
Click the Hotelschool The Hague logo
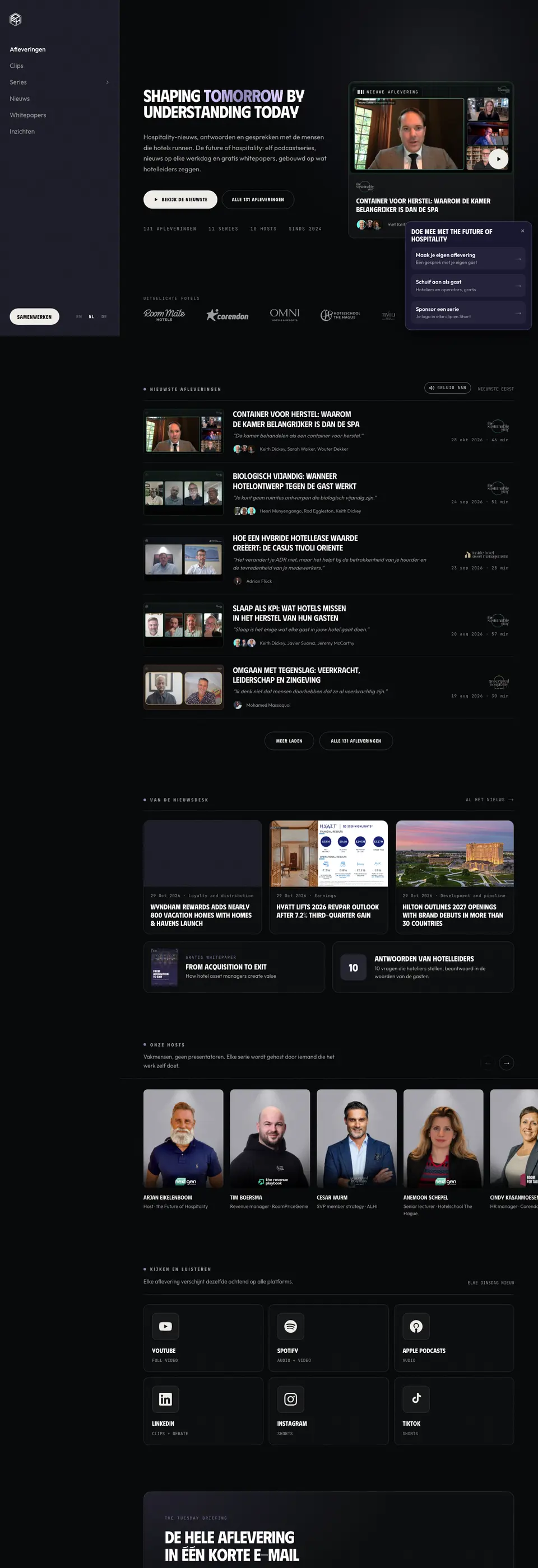[340, 315]
